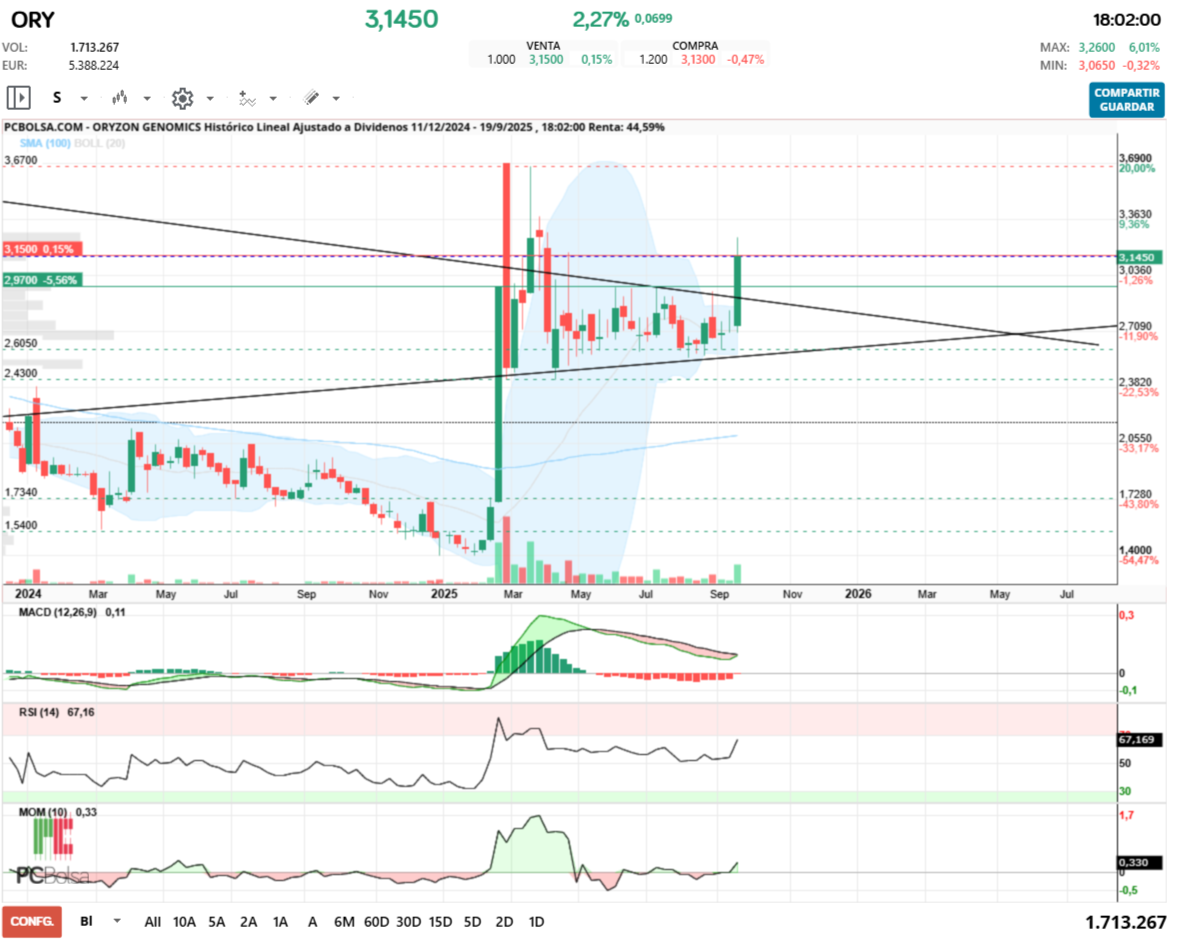Select the 5D time range
This screenshot has height=943, width=1180.
pos(472,922)
